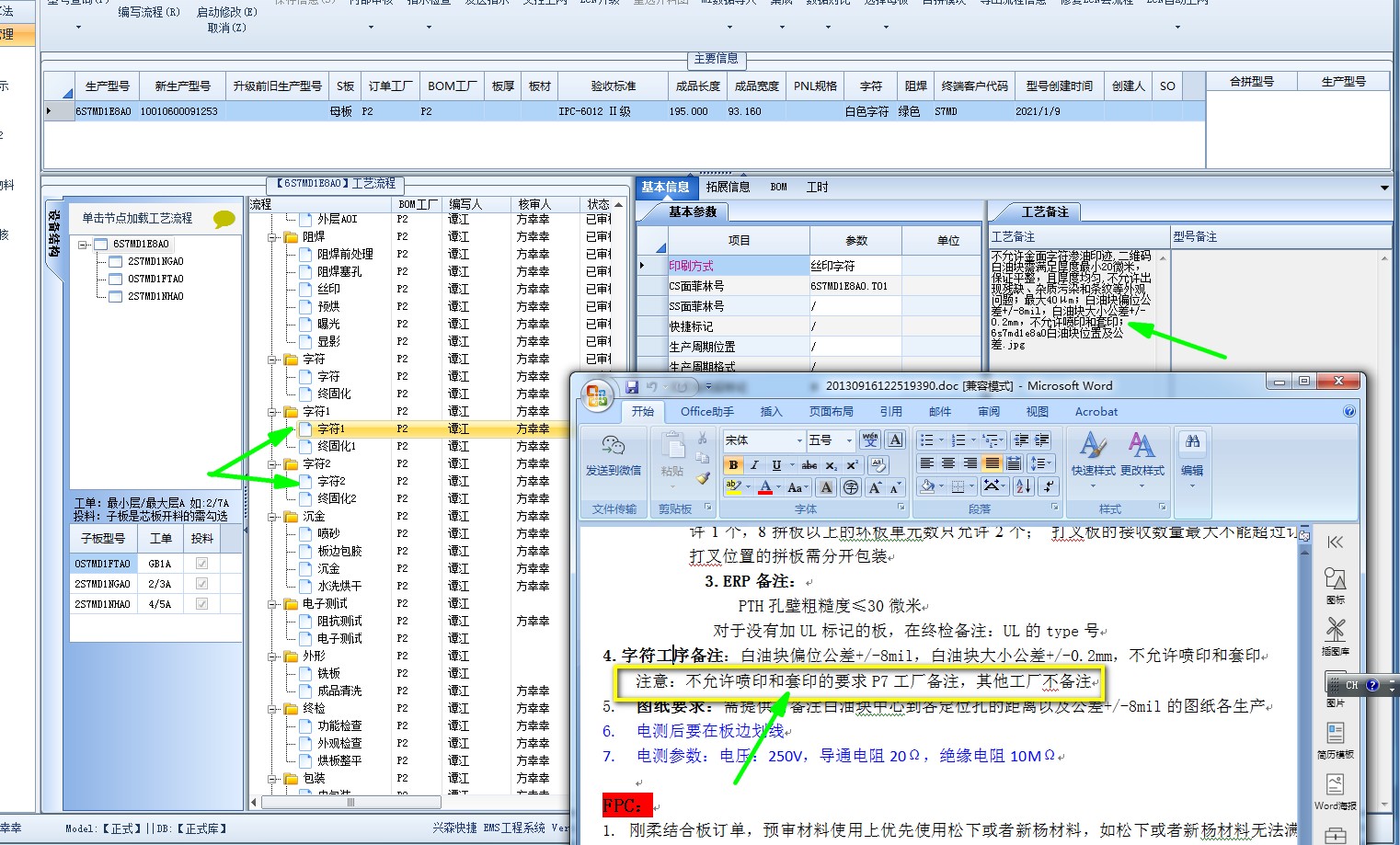Click the justify alignment icon
Viewport: 1400px width, 845px height.
(992, 462)
